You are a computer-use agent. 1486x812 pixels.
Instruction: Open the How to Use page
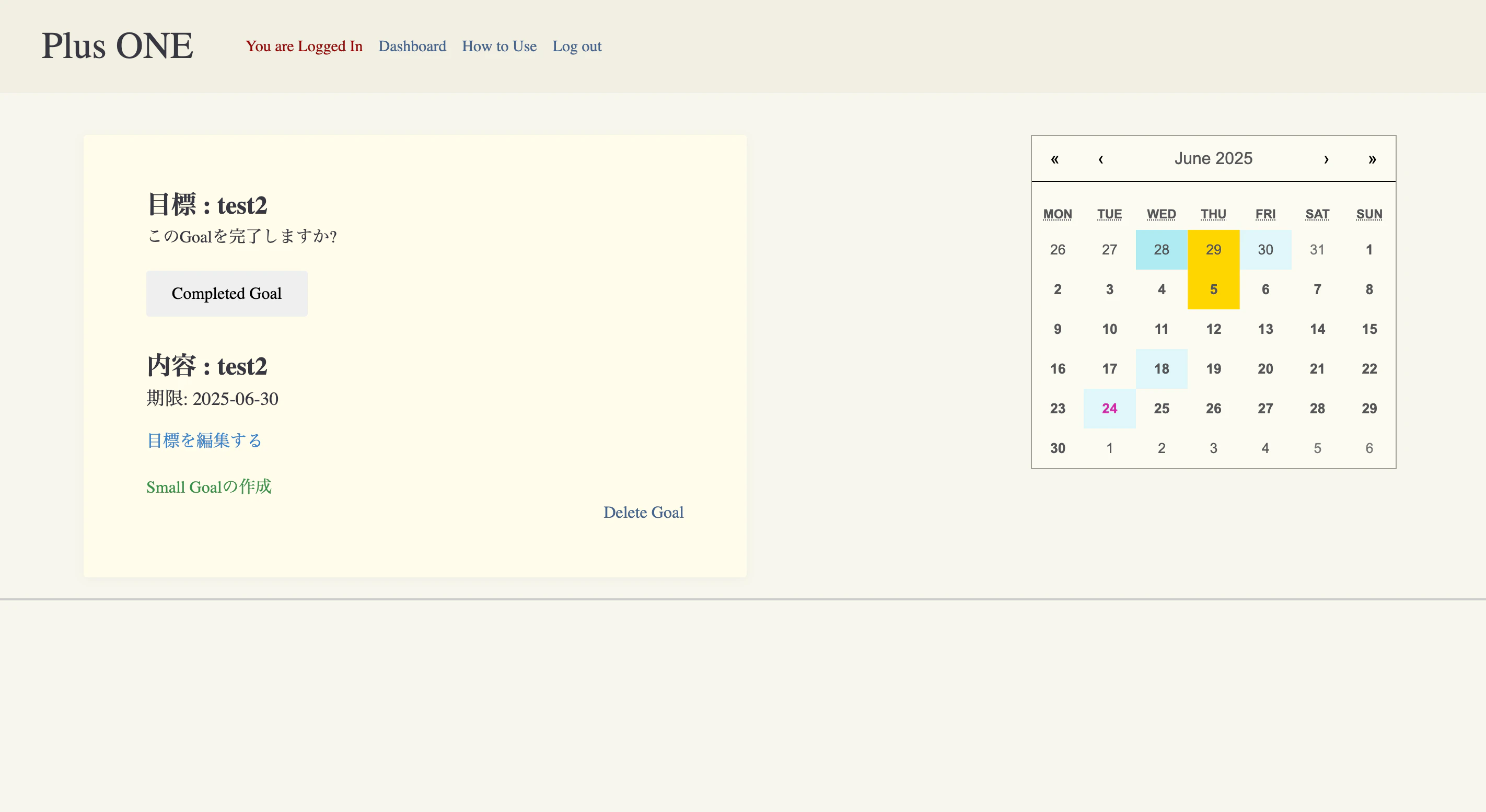pyautogui.click(x=499, y=46)
